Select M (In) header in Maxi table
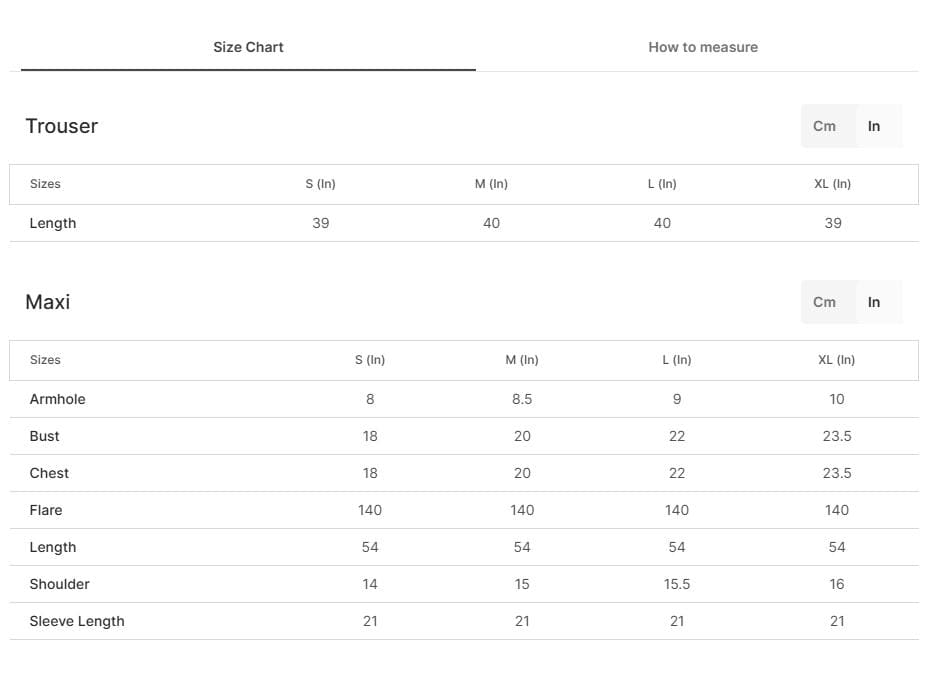930x675 pixels. tap(522, 360)
